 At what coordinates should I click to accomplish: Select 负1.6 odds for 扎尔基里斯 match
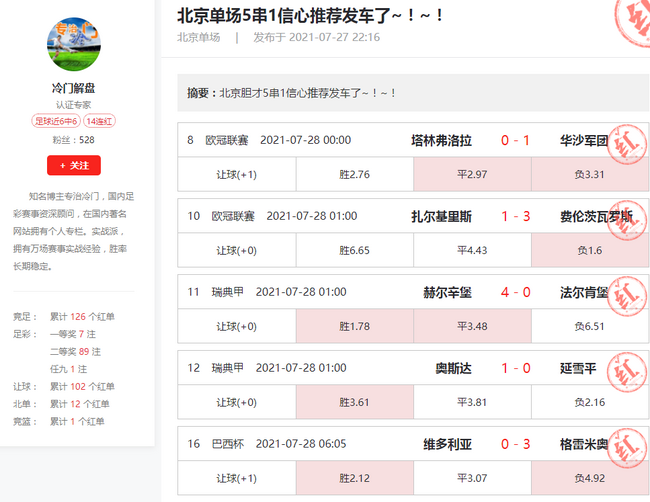click(589, 250)
